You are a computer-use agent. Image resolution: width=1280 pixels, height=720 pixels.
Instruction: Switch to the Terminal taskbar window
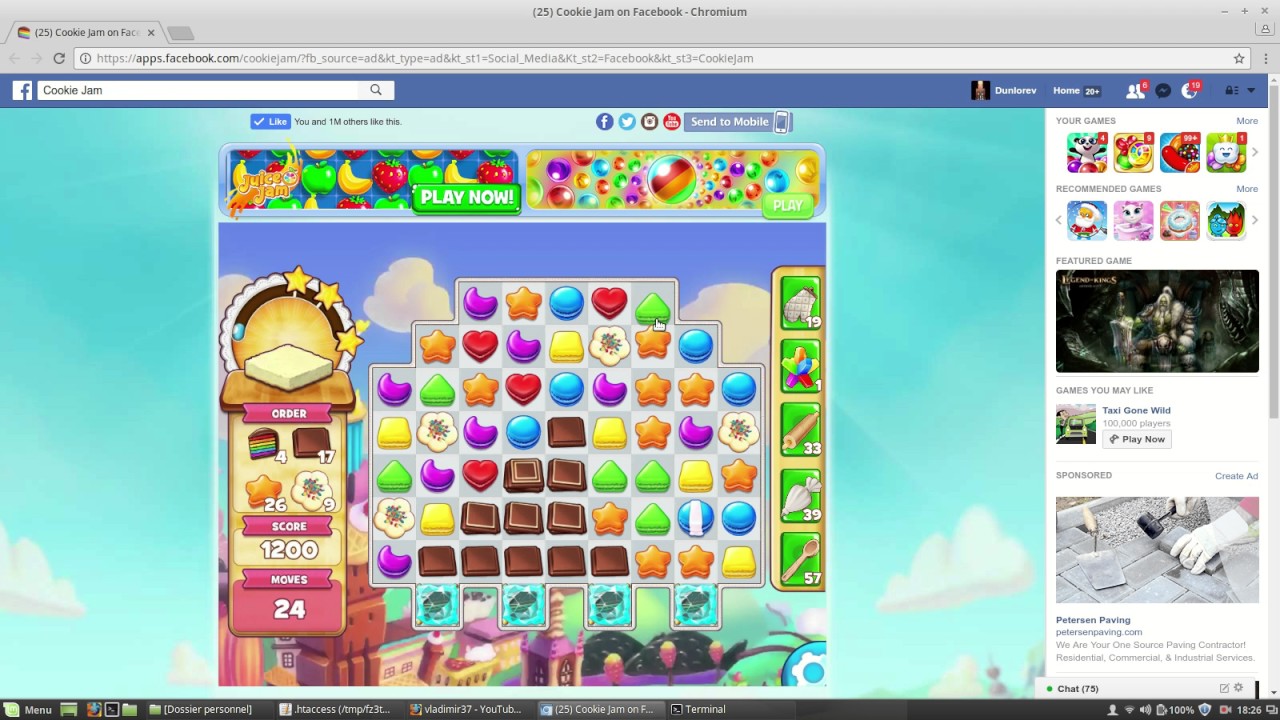tap(698, 709)
